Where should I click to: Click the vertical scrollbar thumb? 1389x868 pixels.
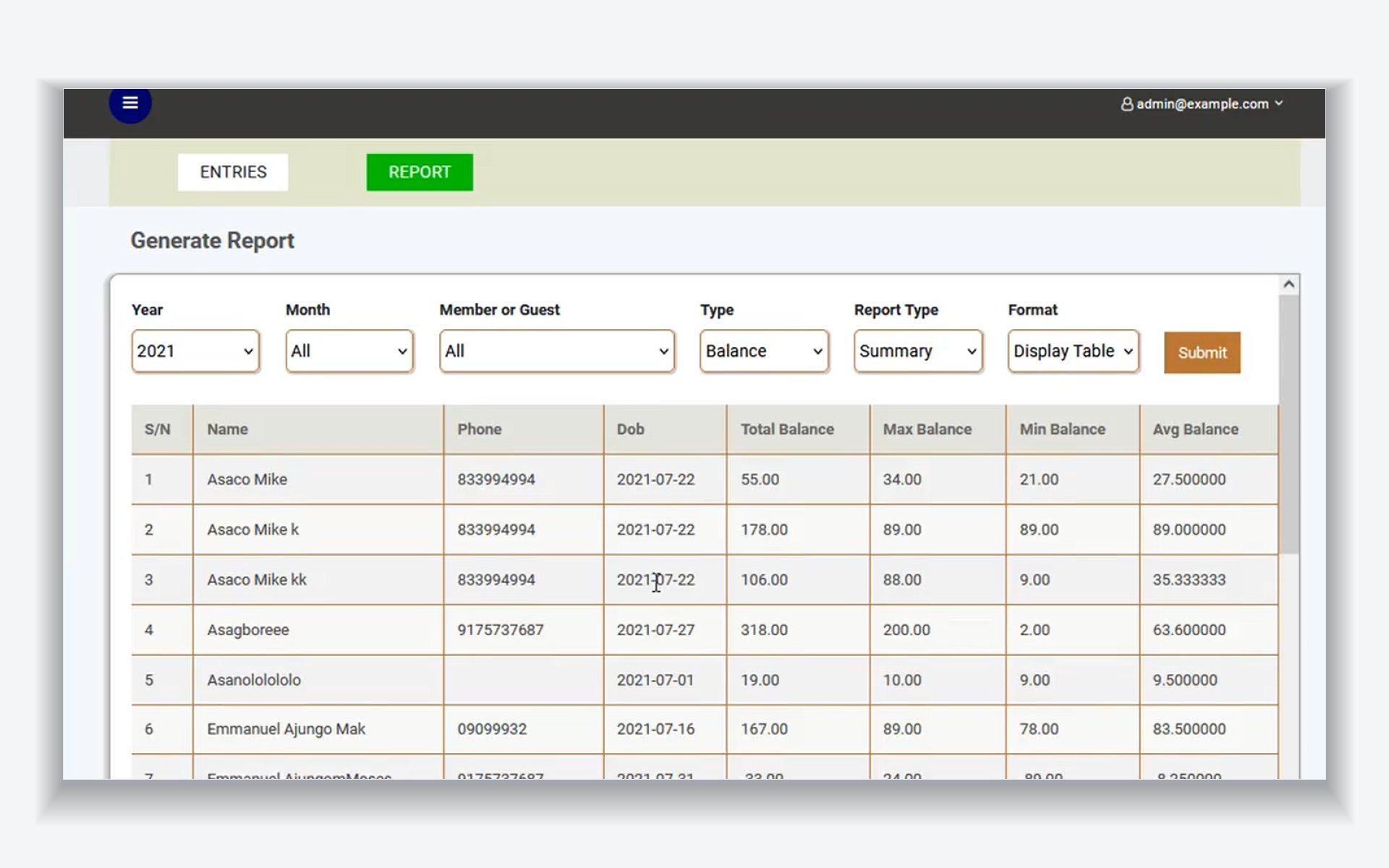coord(1288,425)
